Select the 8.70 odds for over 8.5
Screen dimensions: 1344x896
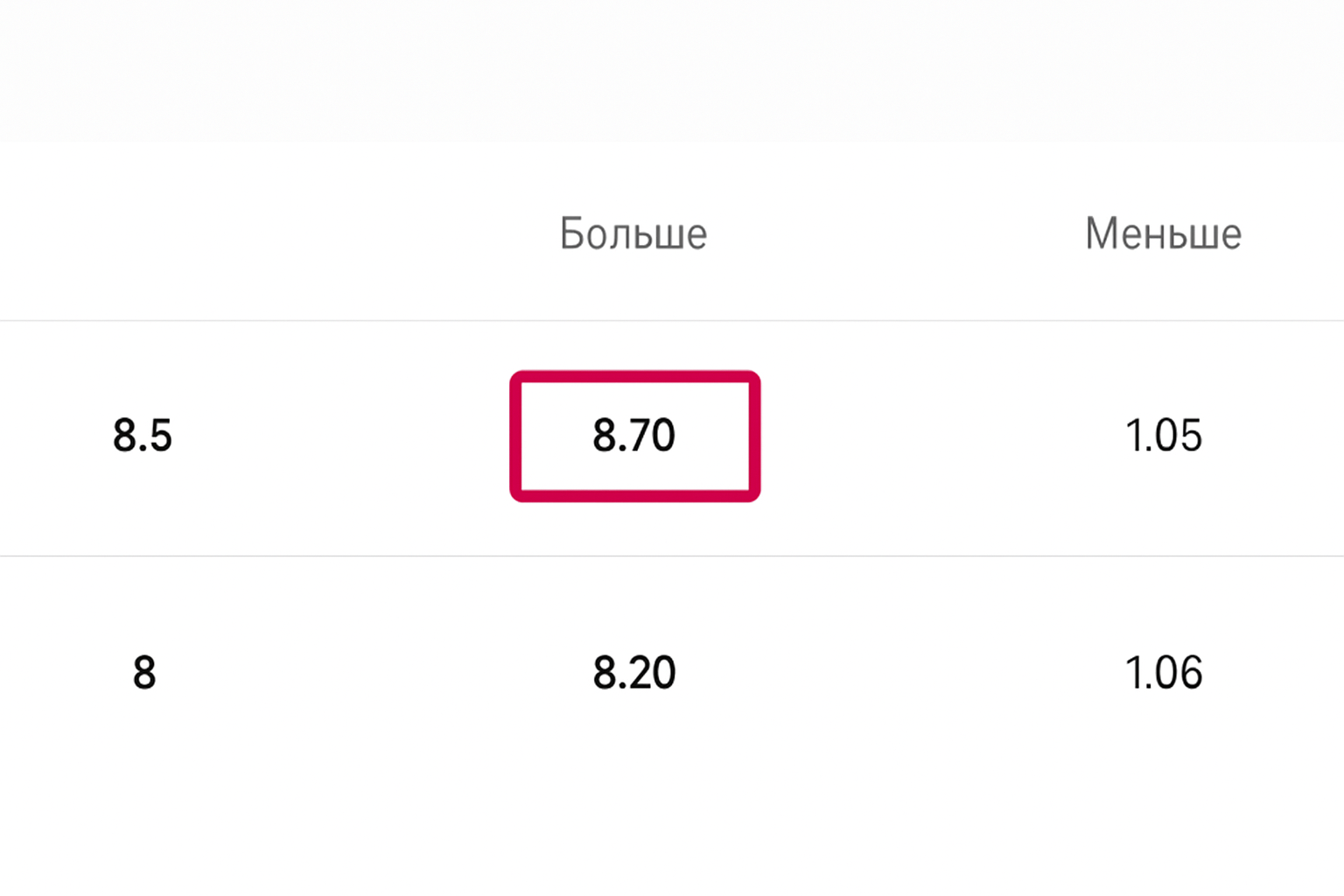click(x=634, y=436)
